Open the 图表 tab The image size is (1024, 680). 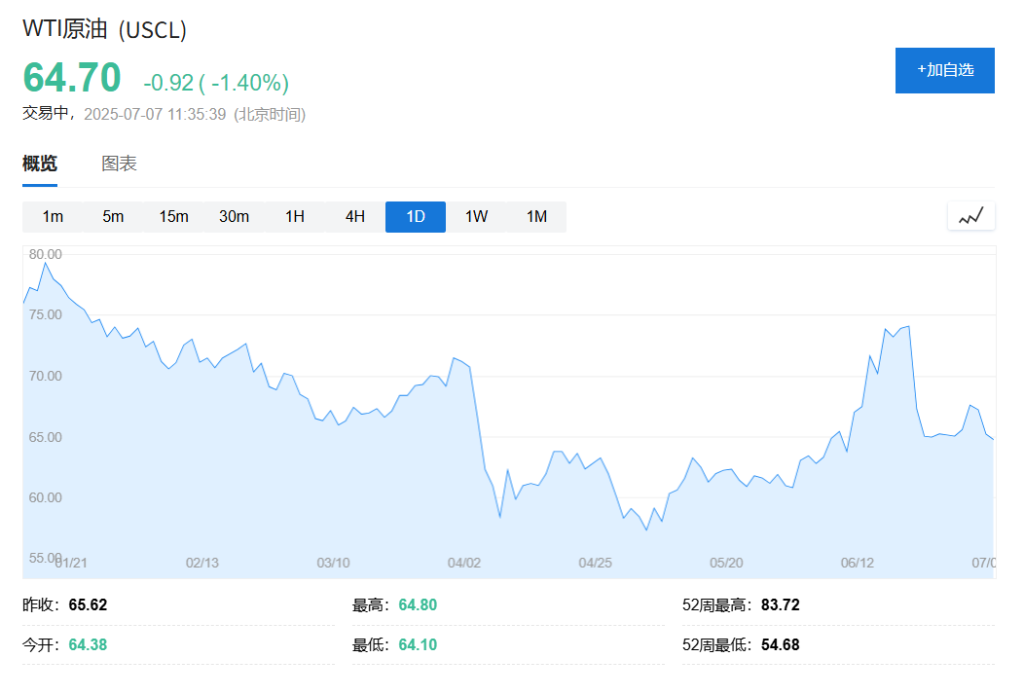tap(119, 164)
